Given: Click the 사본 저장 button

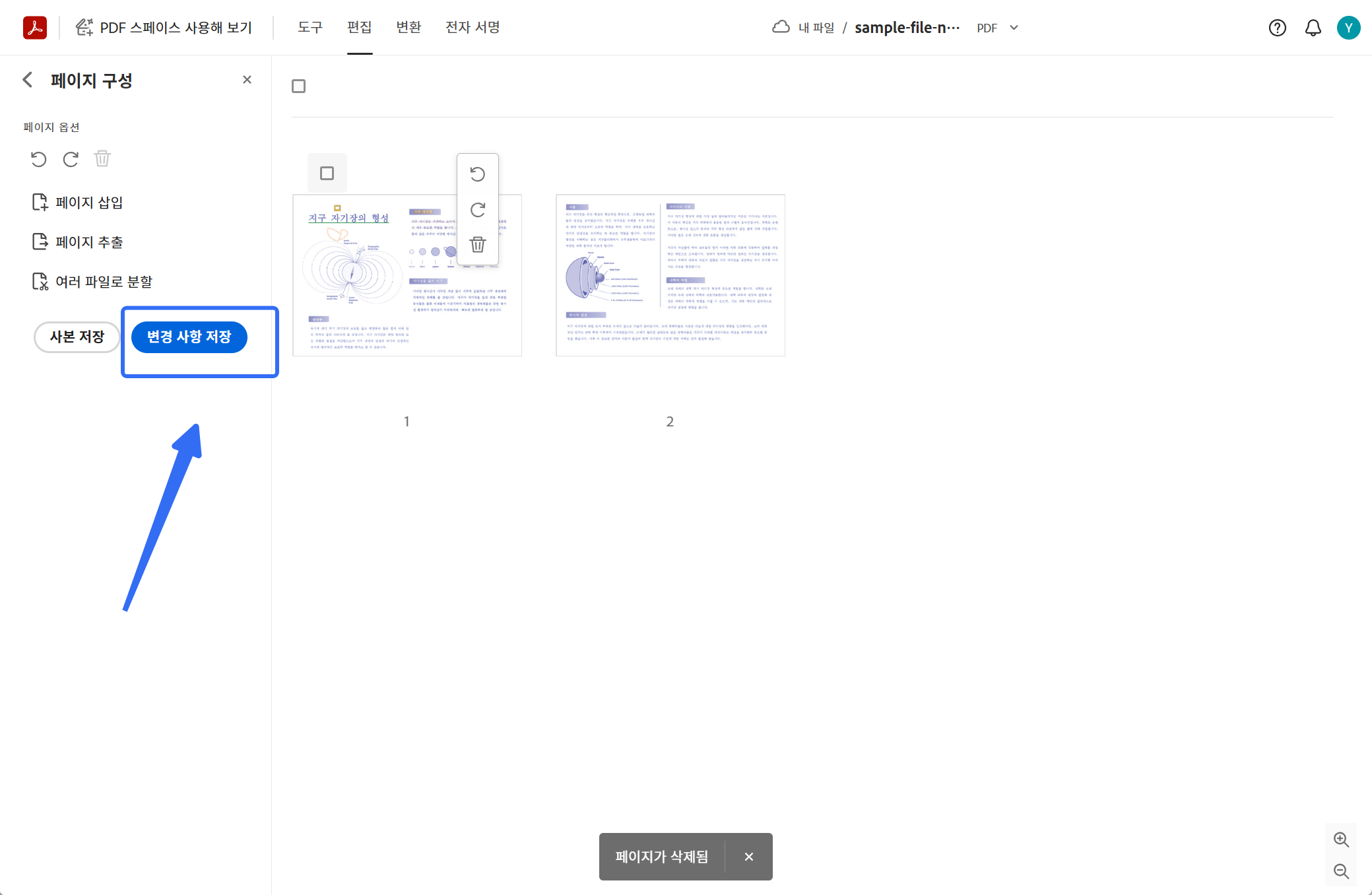Looking at the screenshot, I should pyautogui.click(x=77, y=337).
